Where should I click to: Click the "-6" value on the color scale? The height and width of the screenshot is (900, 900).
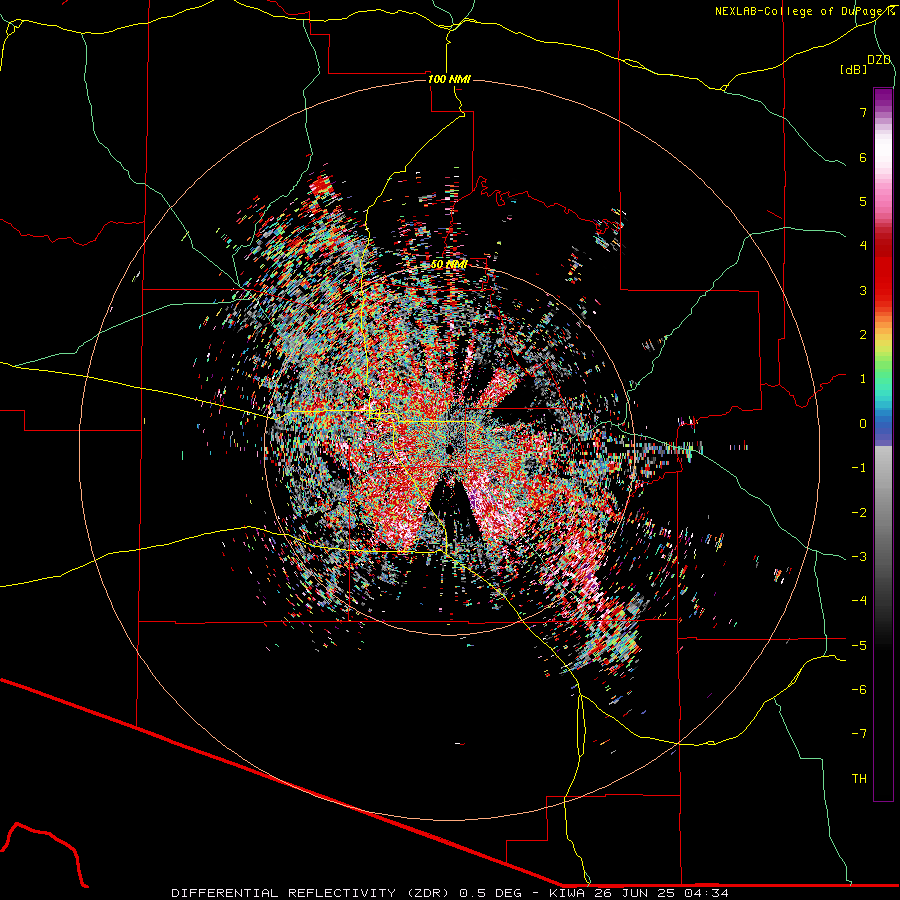859,690
